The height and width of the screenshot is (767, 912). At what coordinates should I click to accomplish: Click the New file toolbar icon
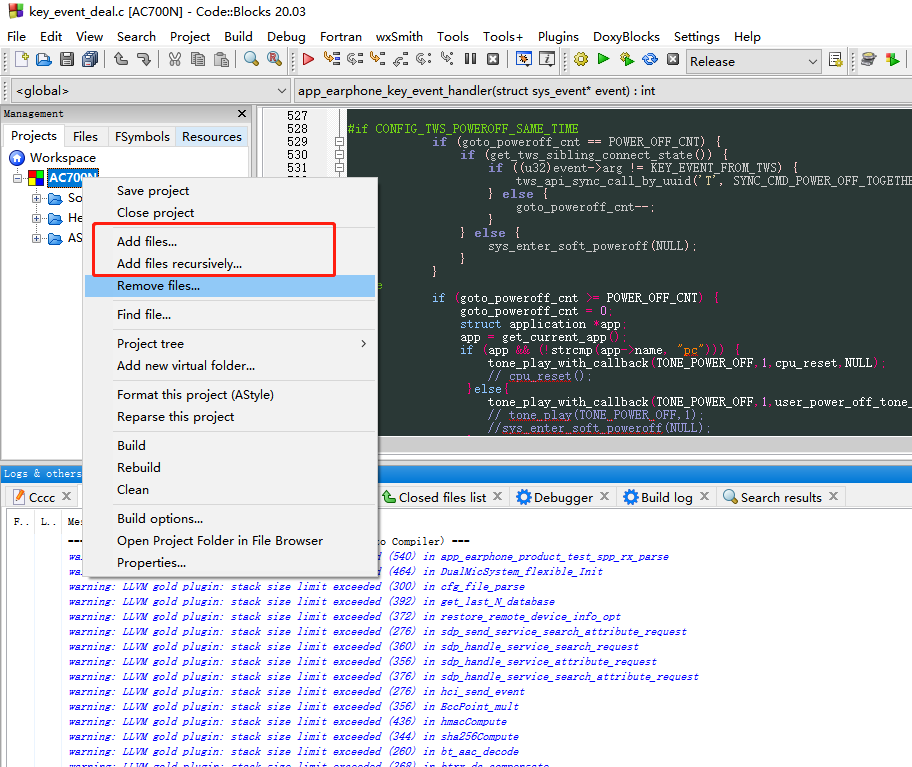click(22, 59)
